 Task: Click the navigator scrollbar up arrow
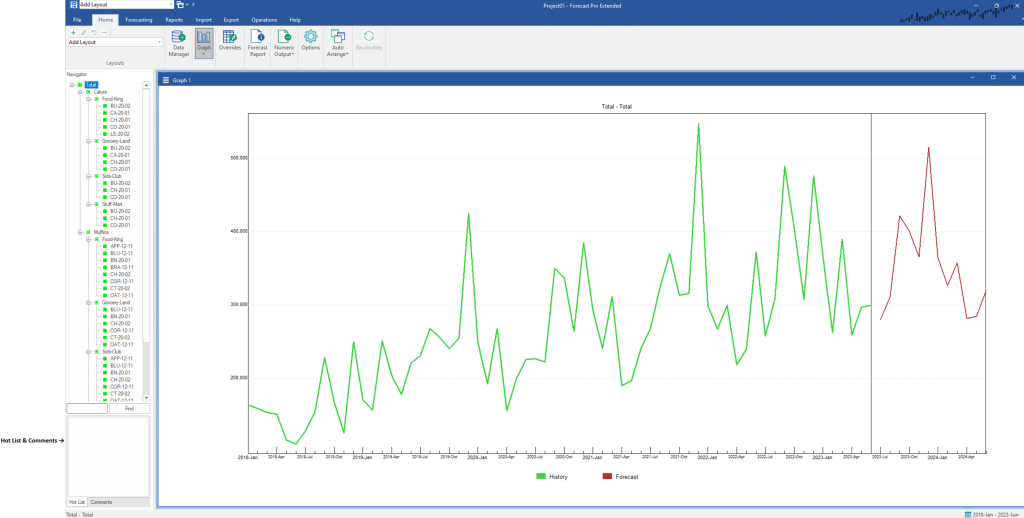[146, 85]
